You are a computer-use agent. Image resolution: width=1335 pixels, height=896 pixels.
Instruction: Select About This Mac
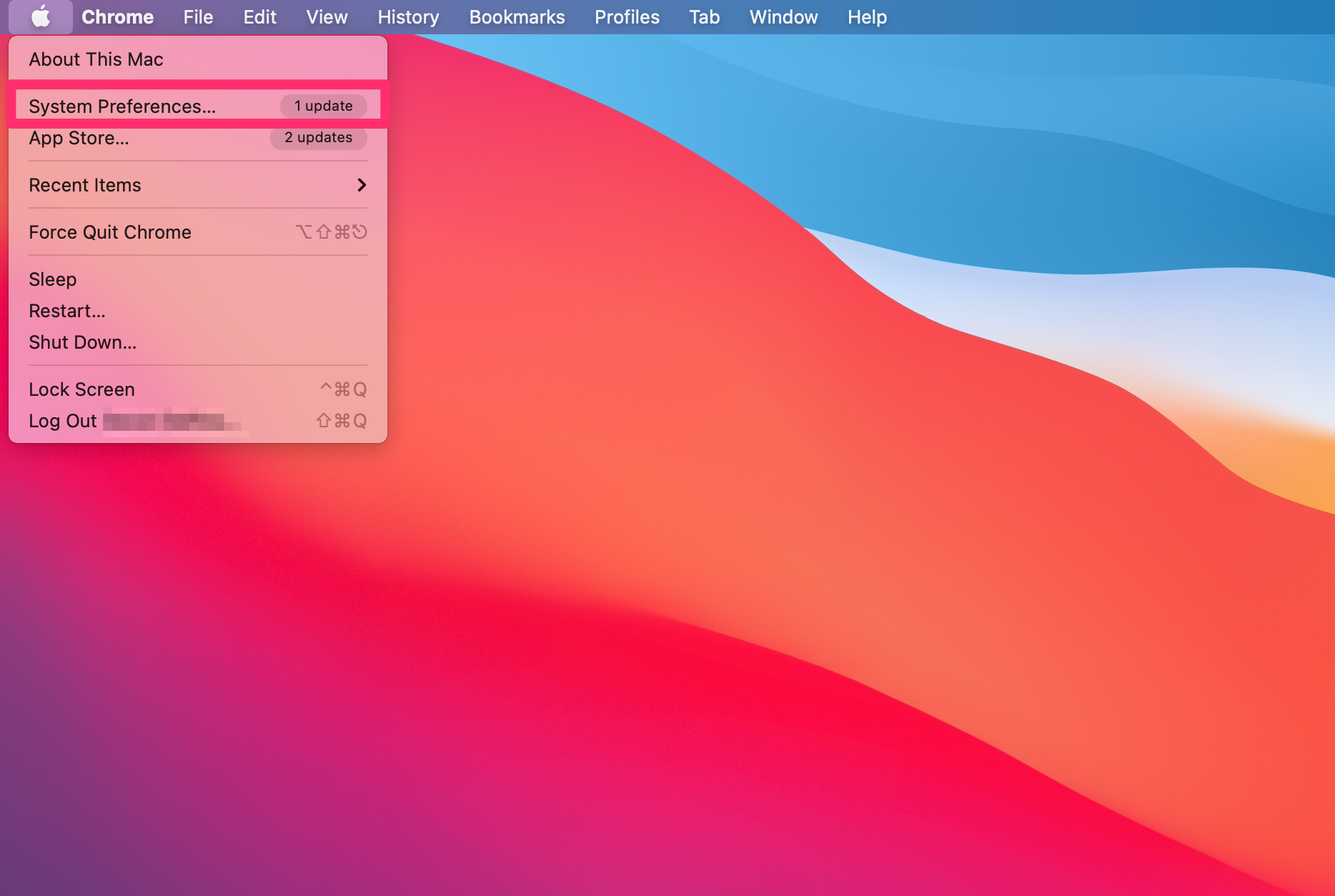198,59
